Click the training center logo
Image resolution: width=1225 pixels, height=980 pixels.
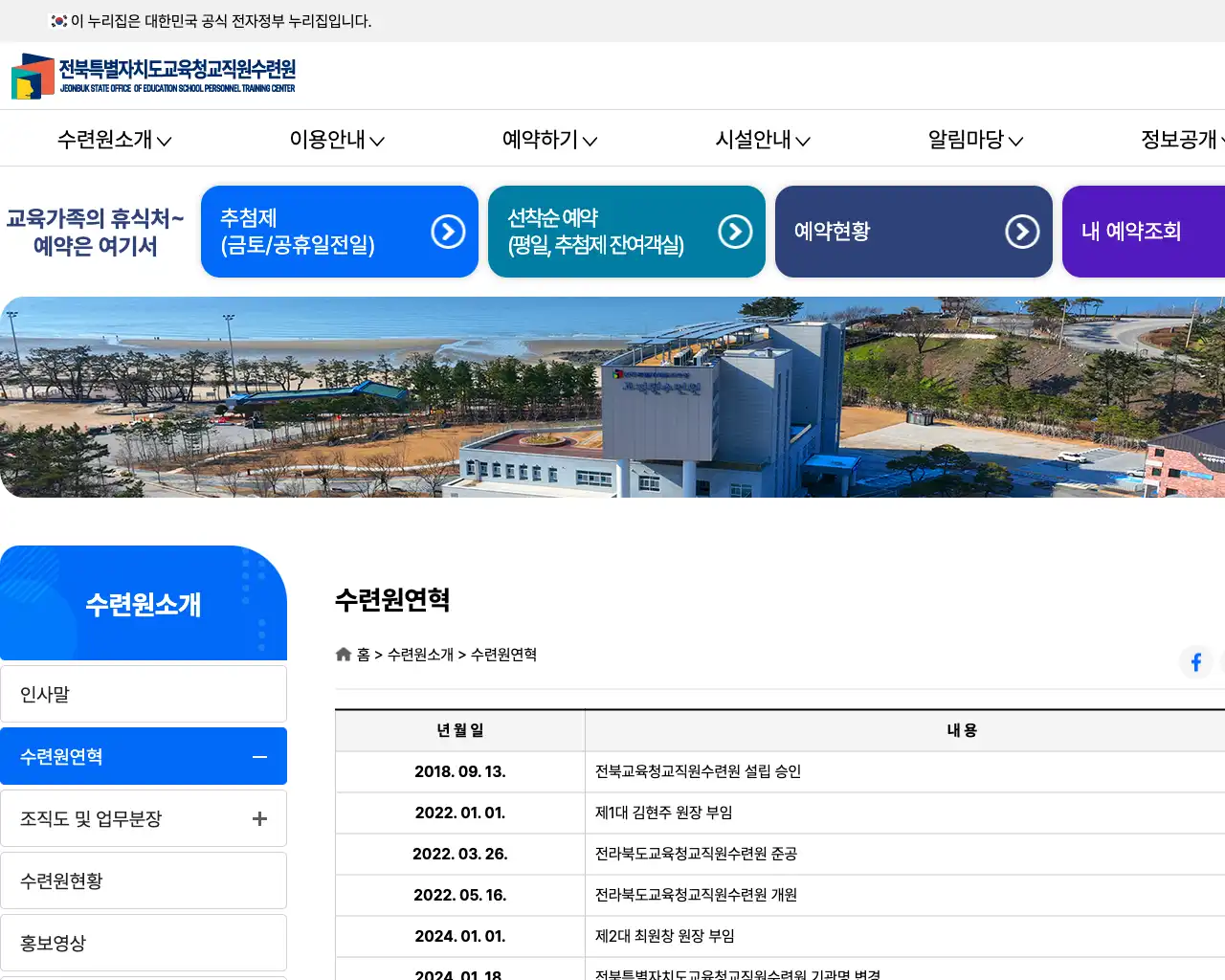point(153,76)
